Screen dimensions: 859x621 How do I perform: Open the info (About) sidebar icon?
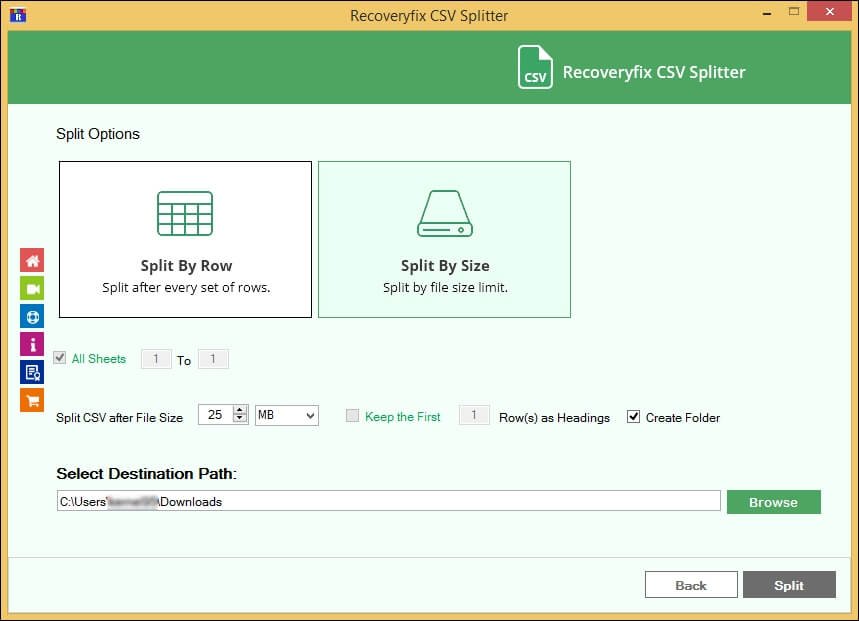point(32,344)
